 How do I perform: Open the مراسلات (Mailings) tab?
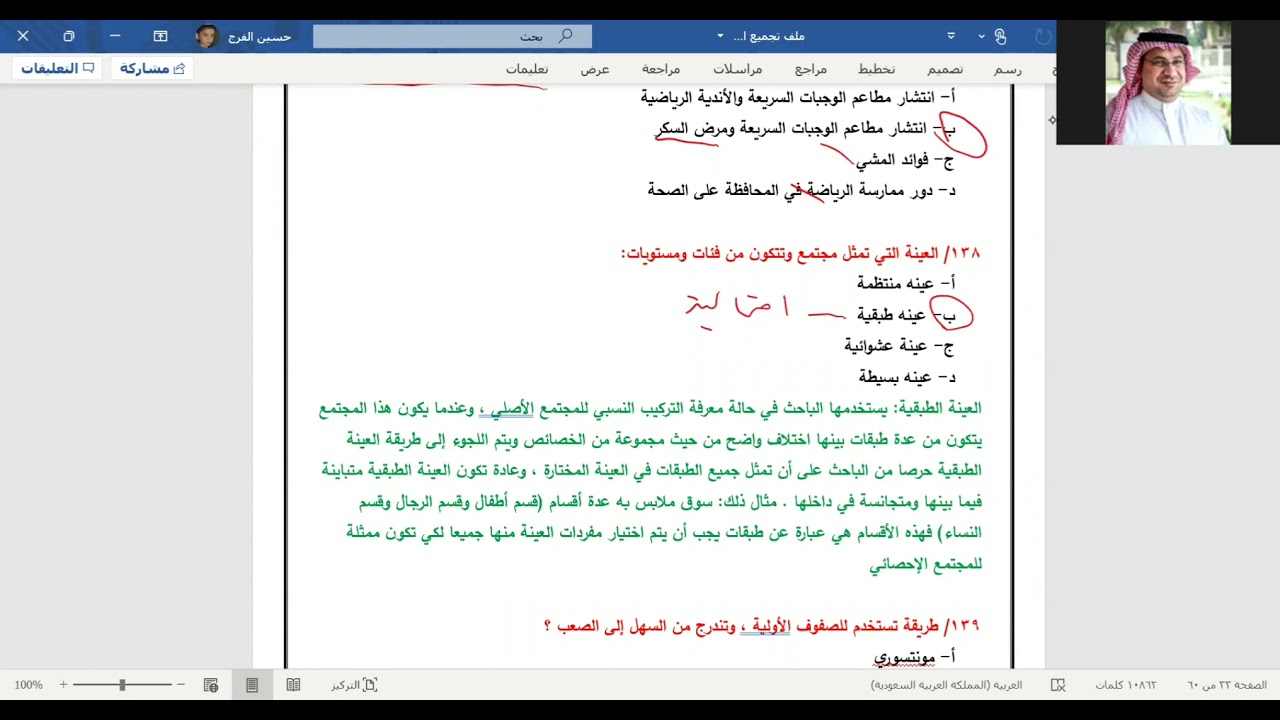pyautogui.click(x=738, y=69)
